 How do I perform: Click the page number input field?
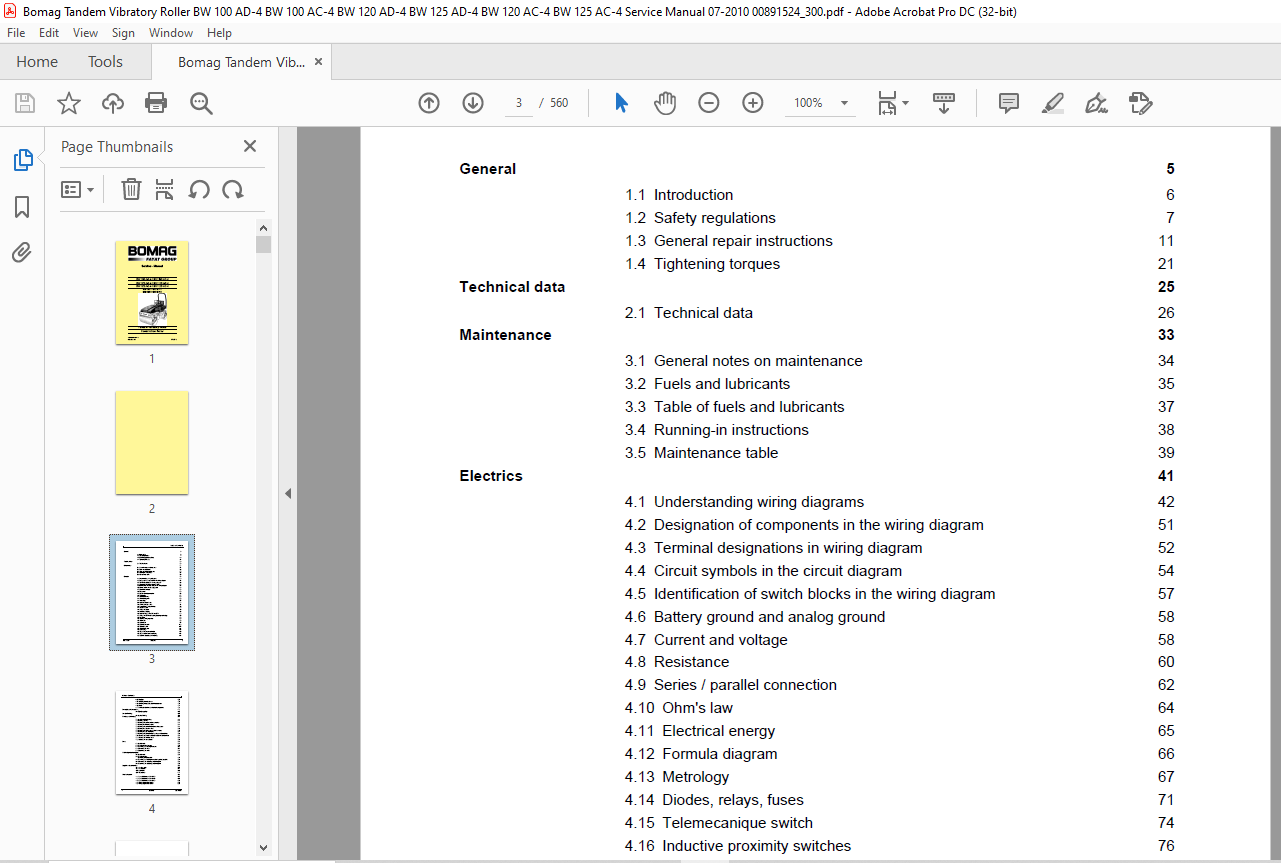click(x=519, y=103)
